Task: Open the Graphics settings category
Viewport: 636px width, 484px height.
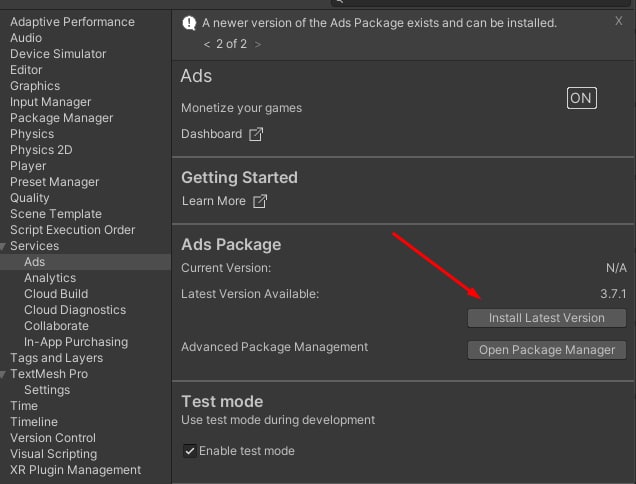Action: click(x=35, y=86)
